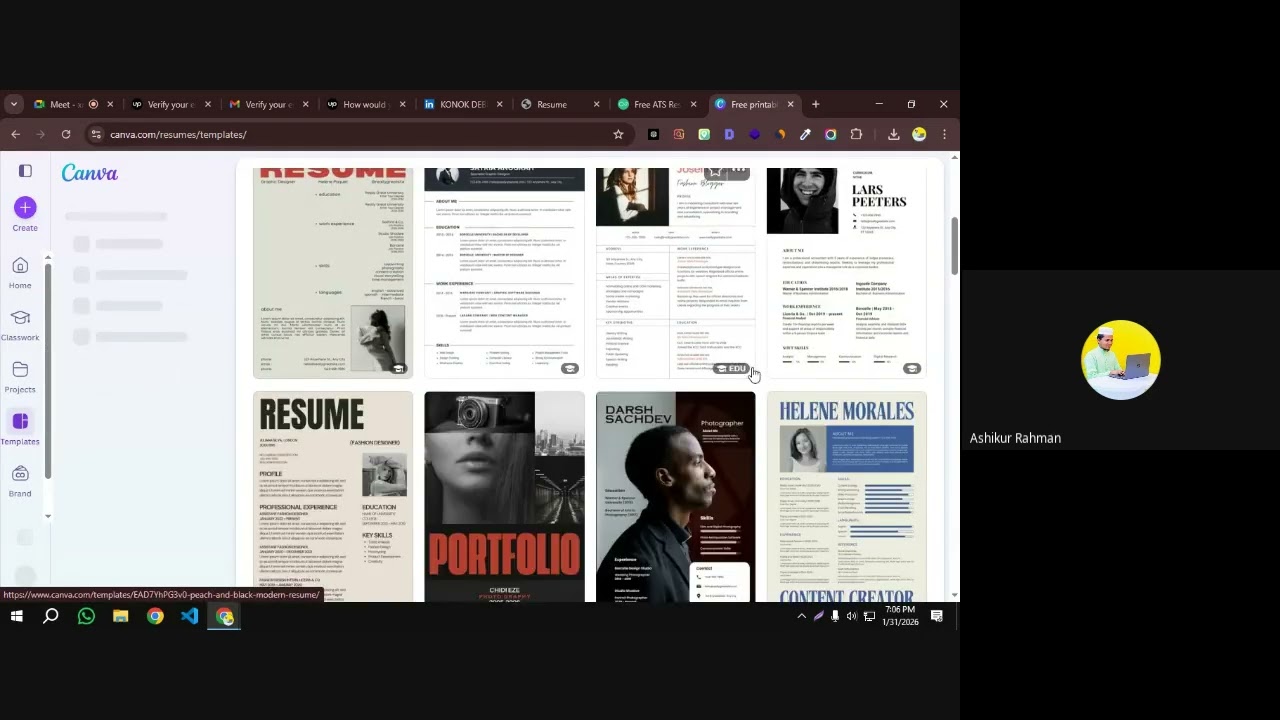
Task: Bookmark this page with the star icon
Action: 618,134
